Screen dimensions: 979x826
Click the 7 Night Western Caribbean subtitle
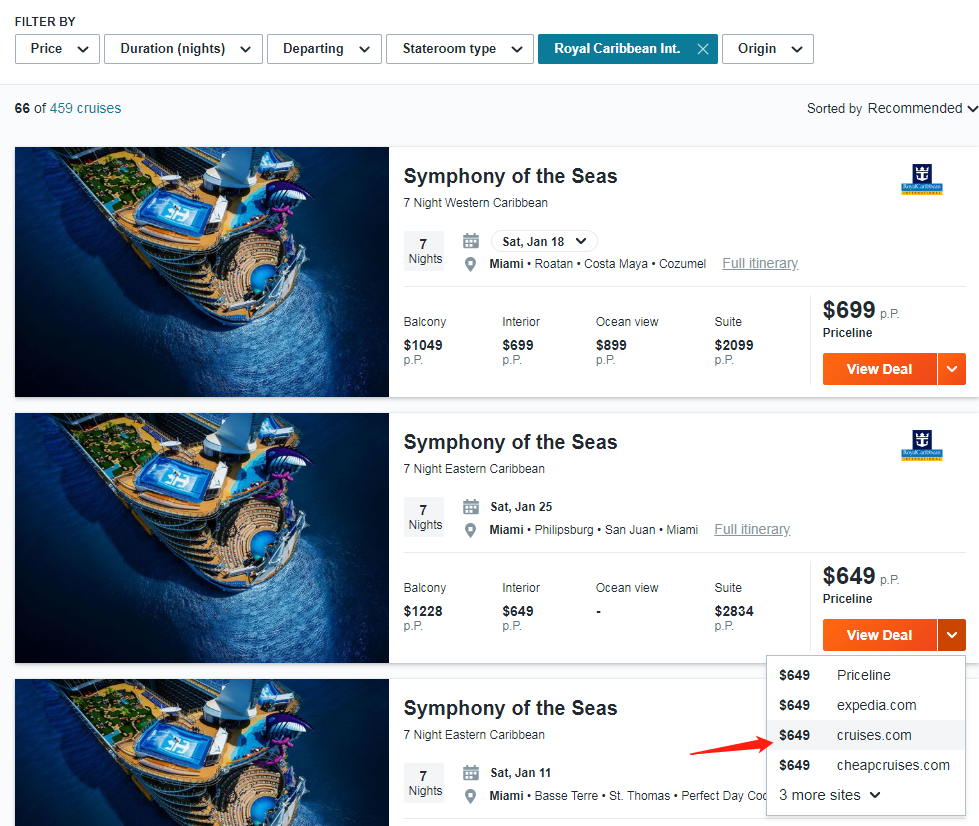475,203
